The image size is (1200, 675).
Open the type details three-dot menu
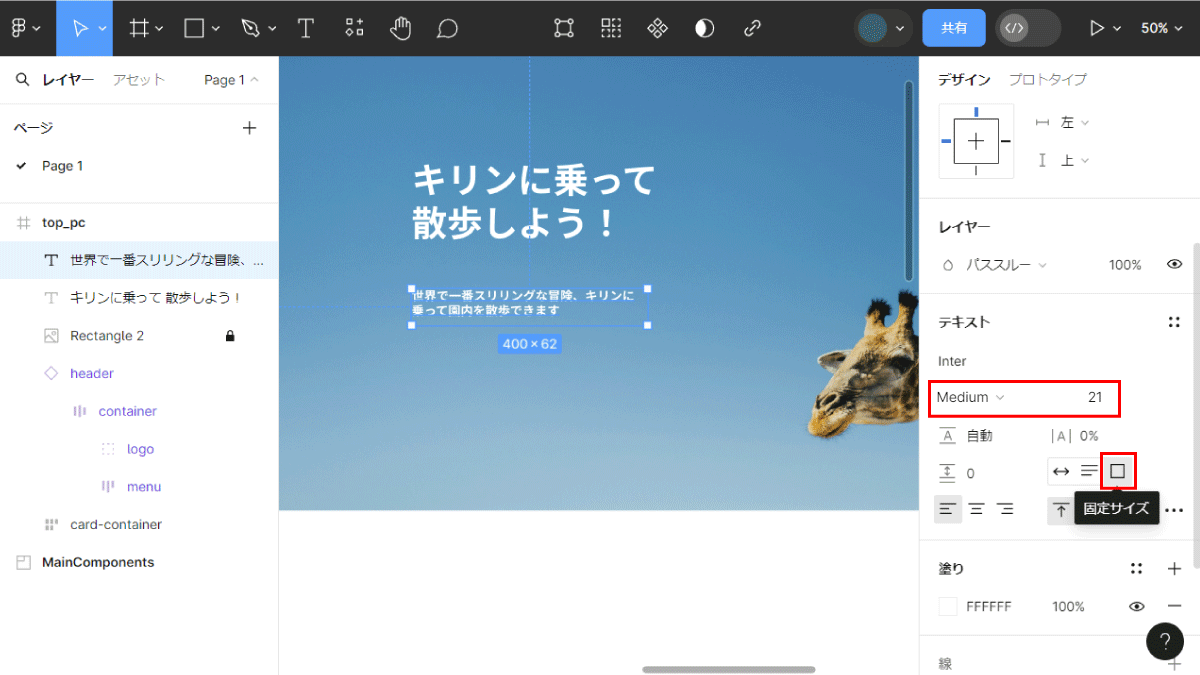[x=1174, y=510]
